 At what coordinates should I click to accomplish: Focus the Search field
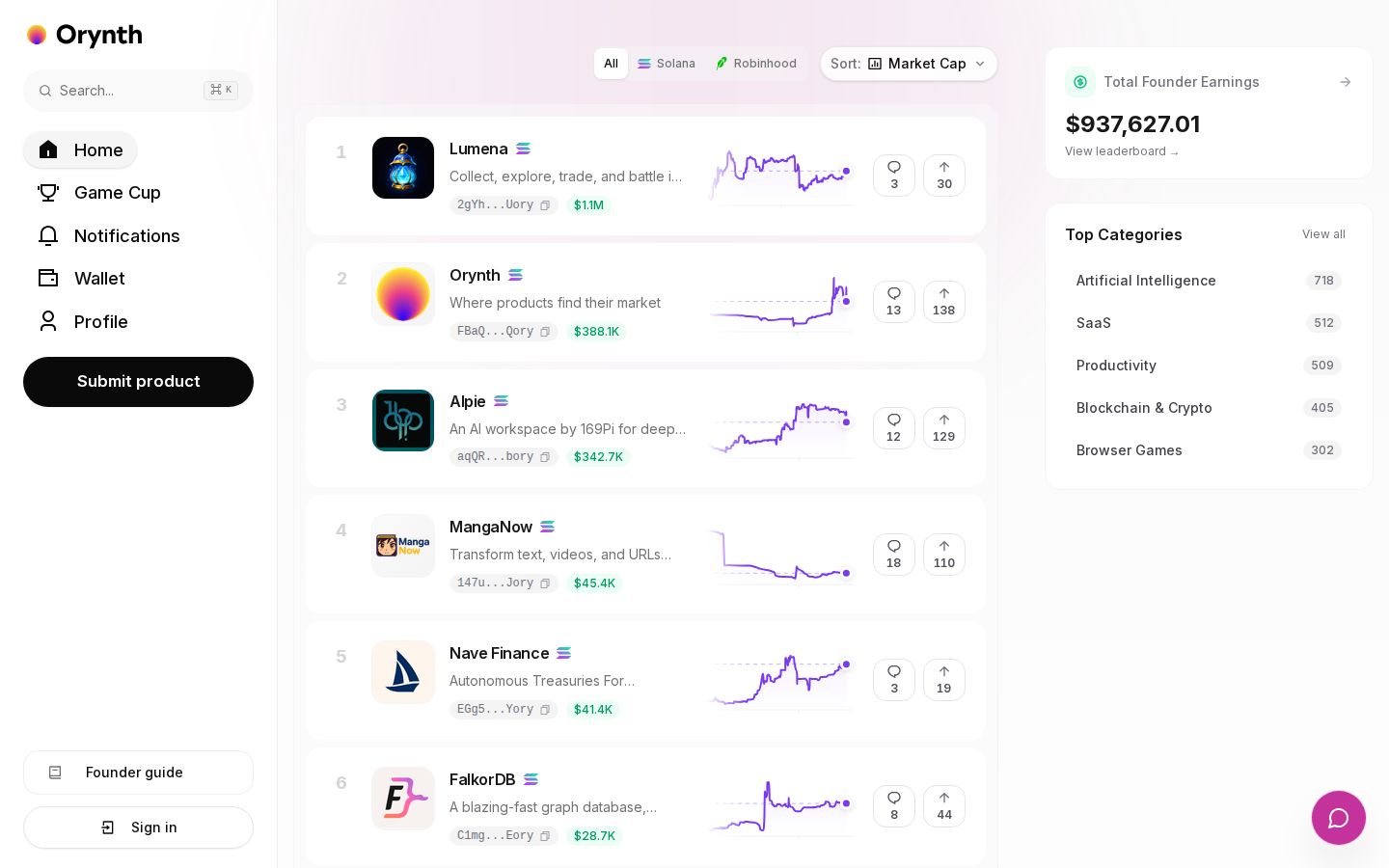click(138, 91)
